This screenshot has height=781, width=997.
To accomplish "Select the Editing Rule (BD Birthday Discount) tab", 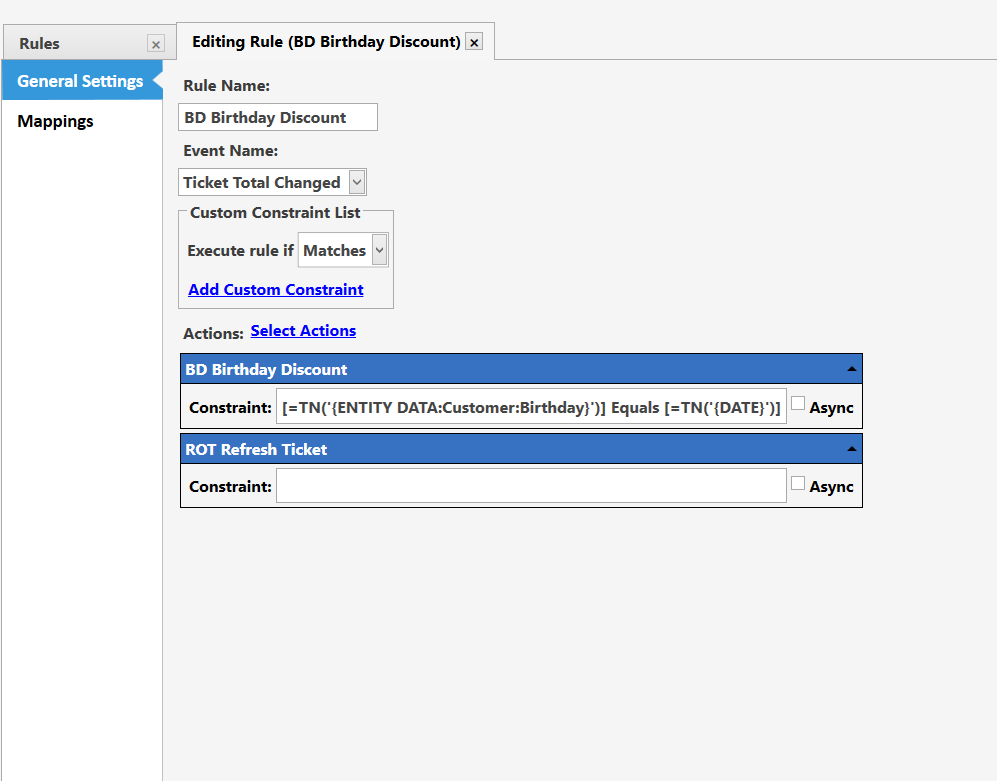I will tap(326, 42).
